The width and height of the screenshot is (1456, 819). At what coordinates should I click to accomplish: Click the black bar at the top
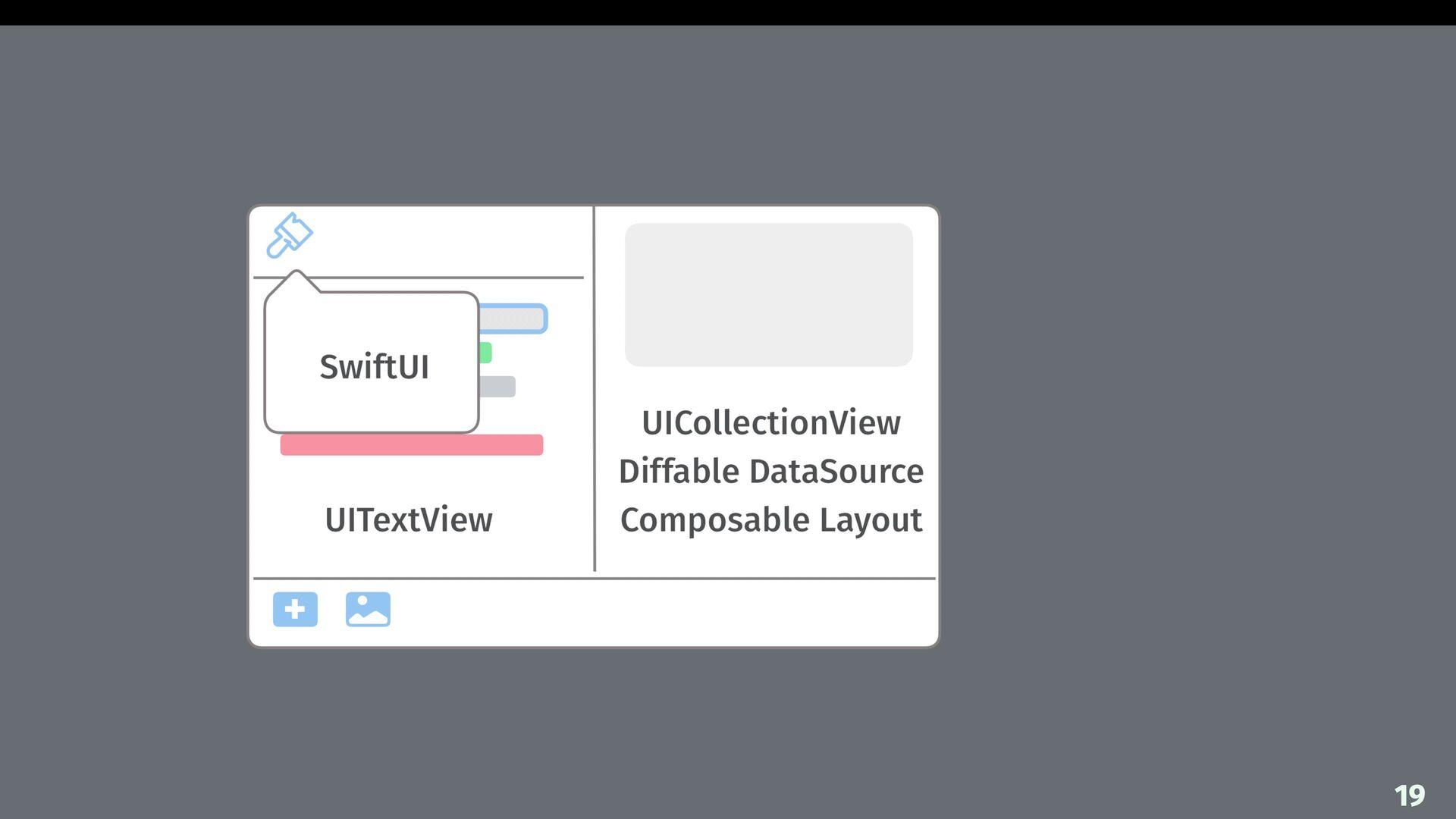[x=728, y=12]
